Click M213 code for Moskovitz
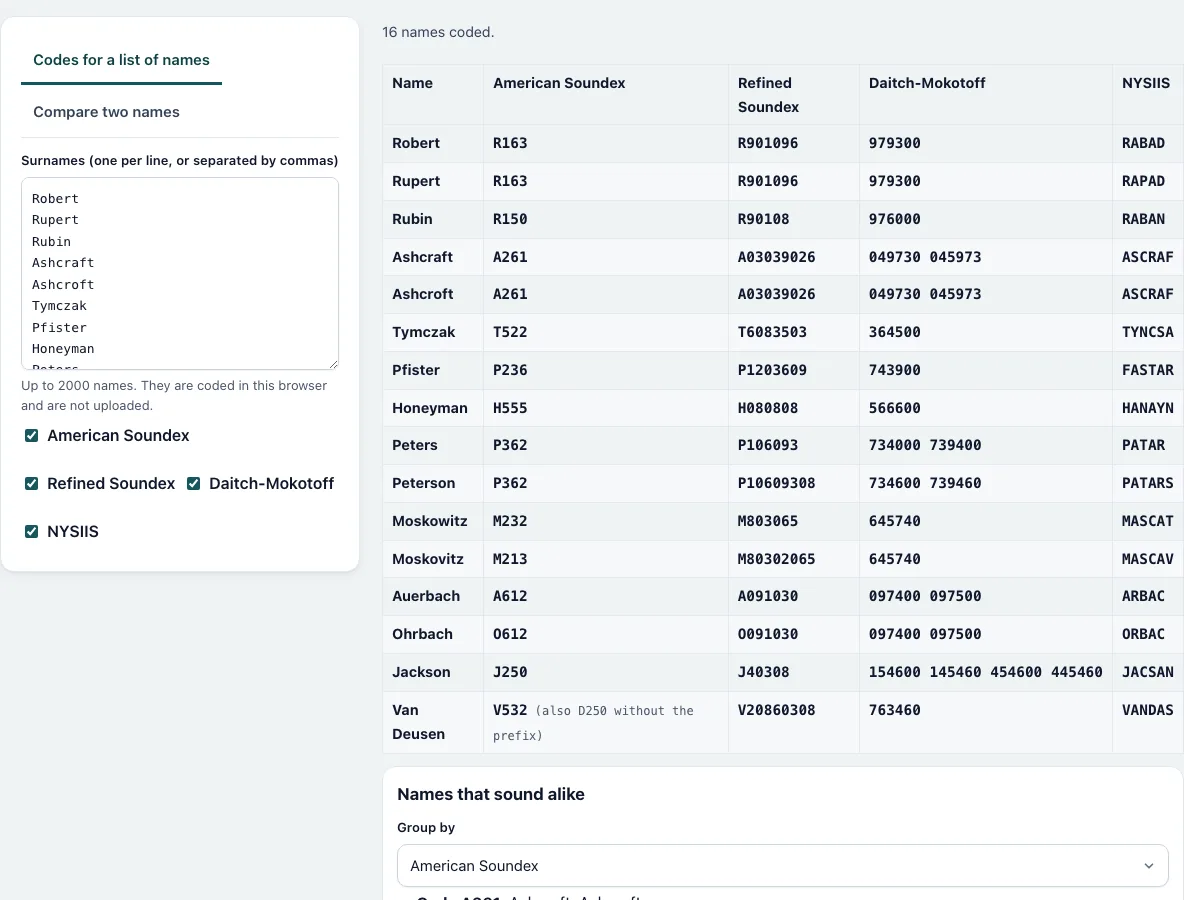 510,559
